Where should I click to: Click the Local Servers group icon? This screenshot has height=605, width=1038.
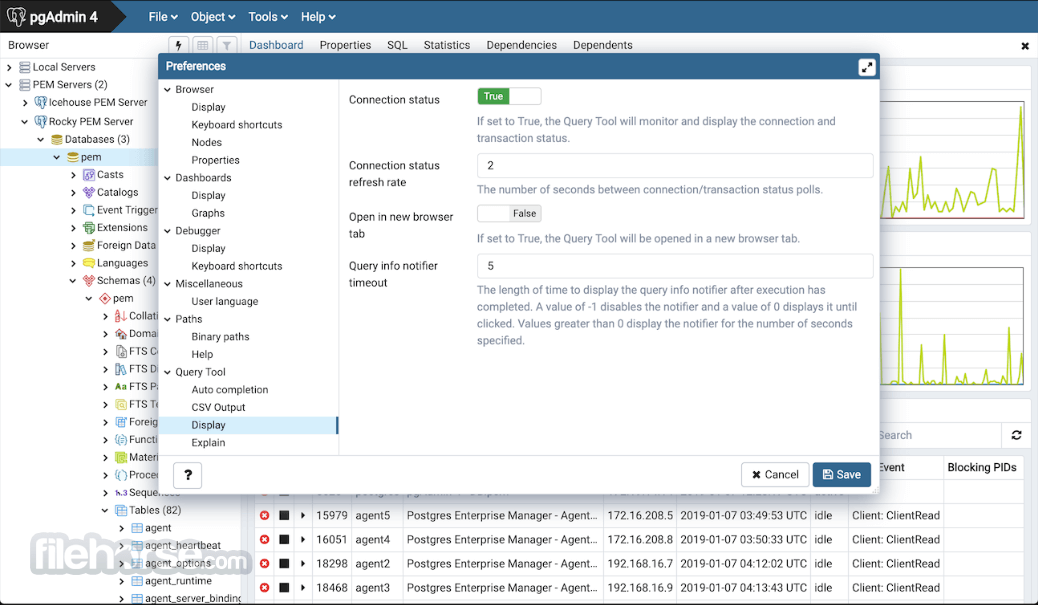click(24, 67)
